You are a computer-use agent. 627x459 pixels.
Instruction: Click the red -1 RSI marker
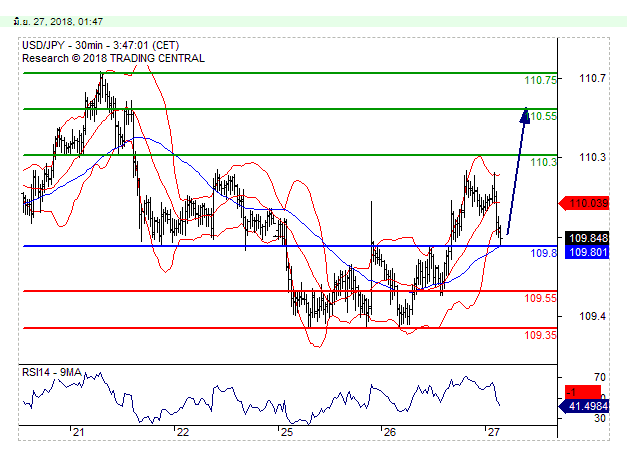(583, 392)
